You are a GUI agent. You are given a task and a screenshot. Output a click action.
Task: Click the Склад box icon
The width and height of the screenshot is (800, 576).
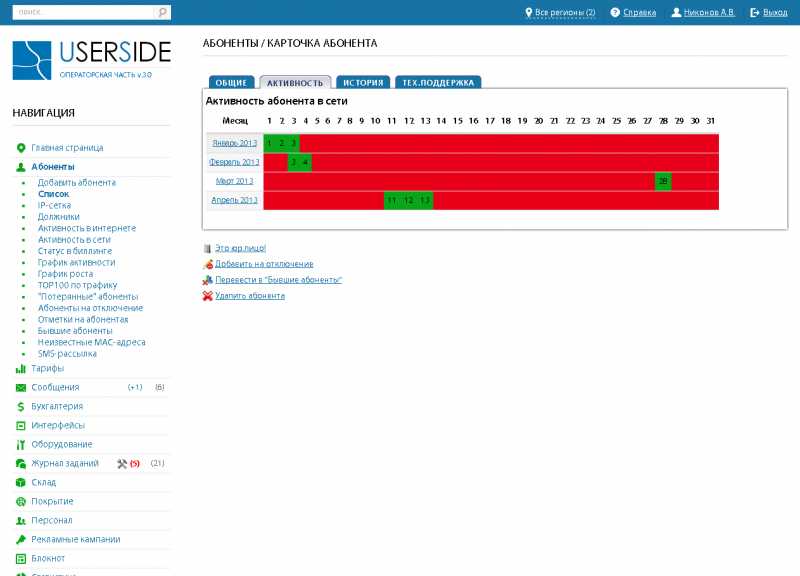pos(21,483)
